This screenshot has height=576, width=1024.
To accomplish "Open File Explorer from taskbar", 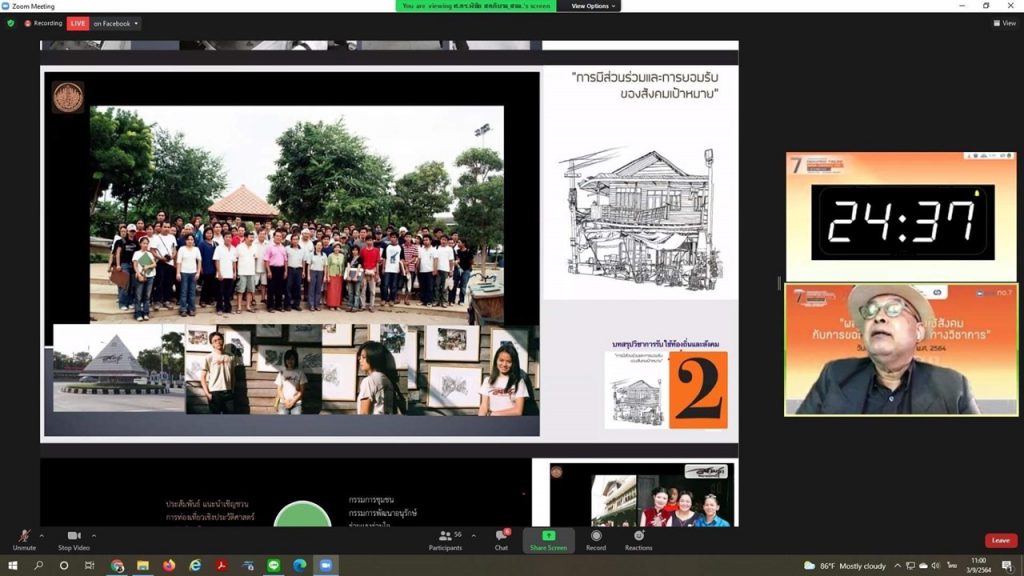I will click(143, 566).
